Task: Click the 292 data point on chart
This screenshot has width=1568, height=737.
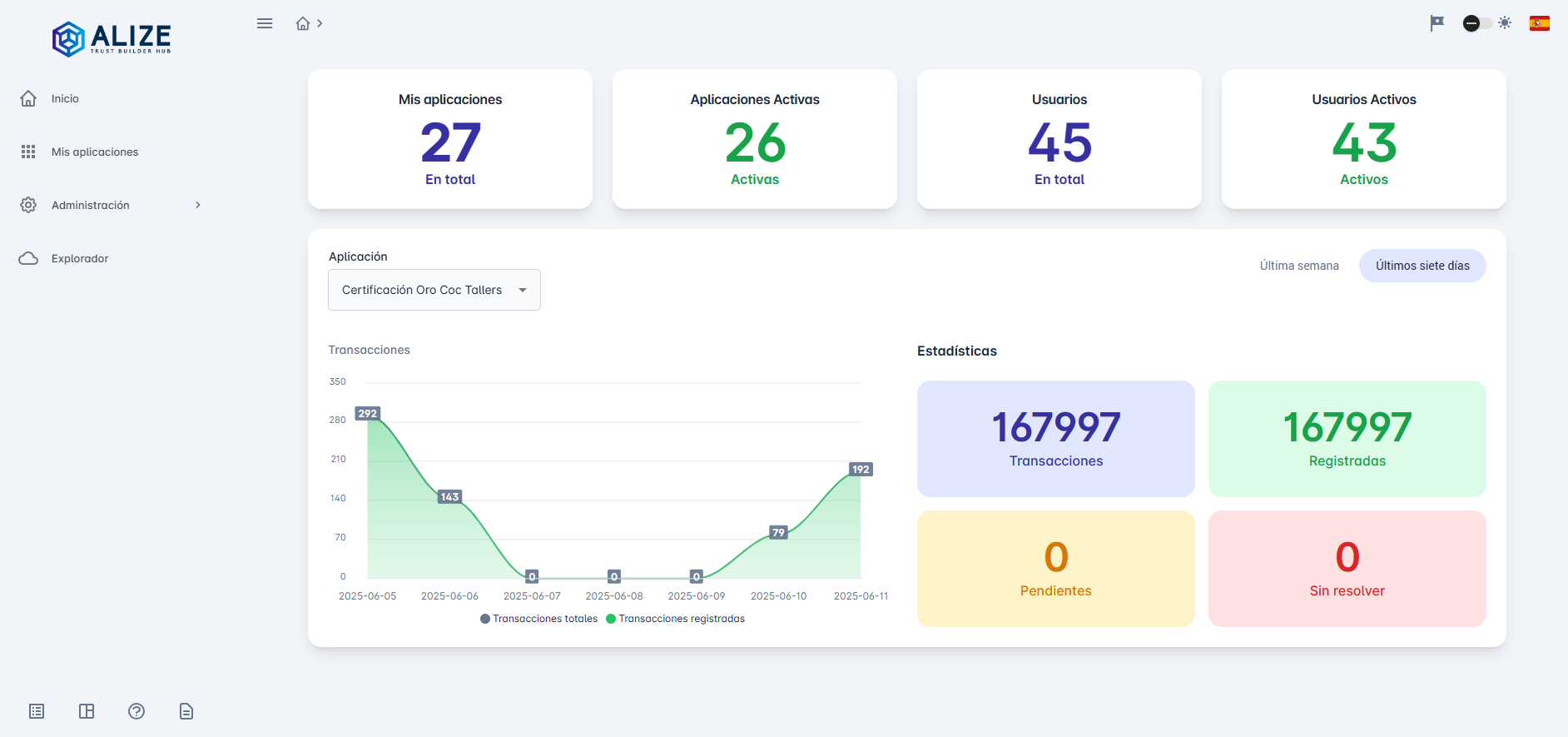Action: tap(367, 414)
